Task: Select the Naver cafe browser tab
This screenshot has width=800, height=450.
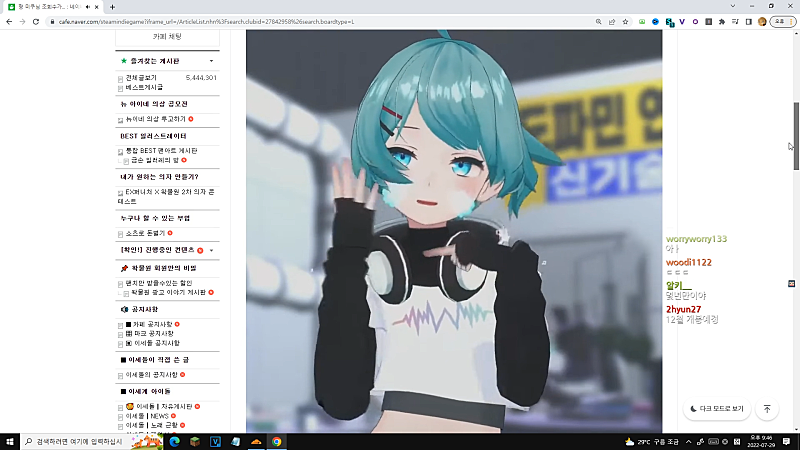Action: coord(51,7)
